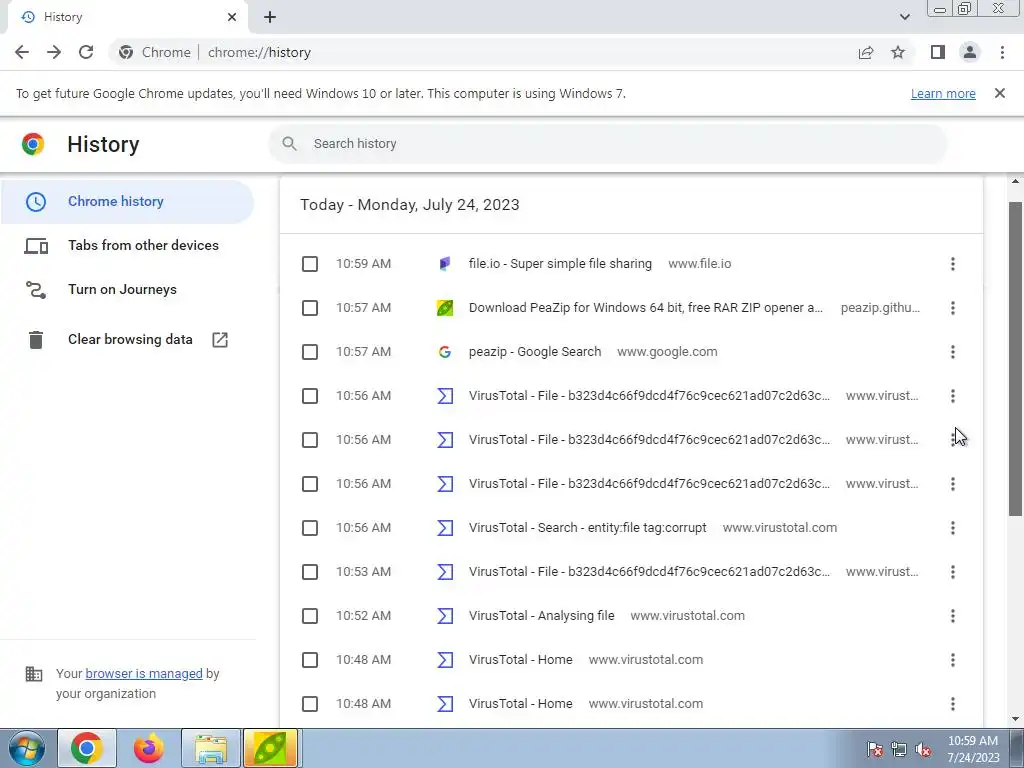Screen dimensions: 1024x768
Task: Open the browser is managed link
Action: tap(144, 673)
